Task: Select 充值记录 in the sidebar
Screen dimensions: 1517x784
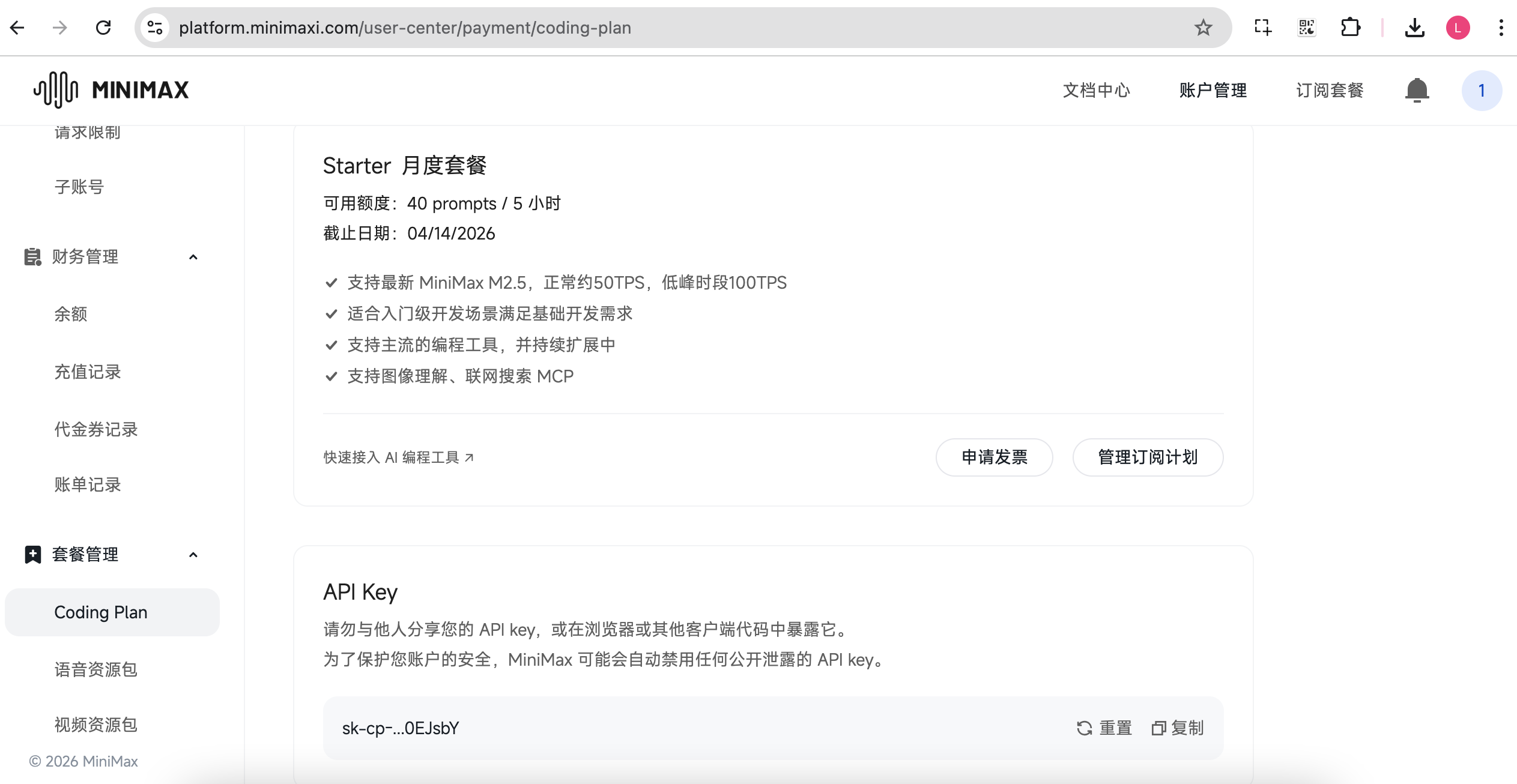Action: [86, 372]
